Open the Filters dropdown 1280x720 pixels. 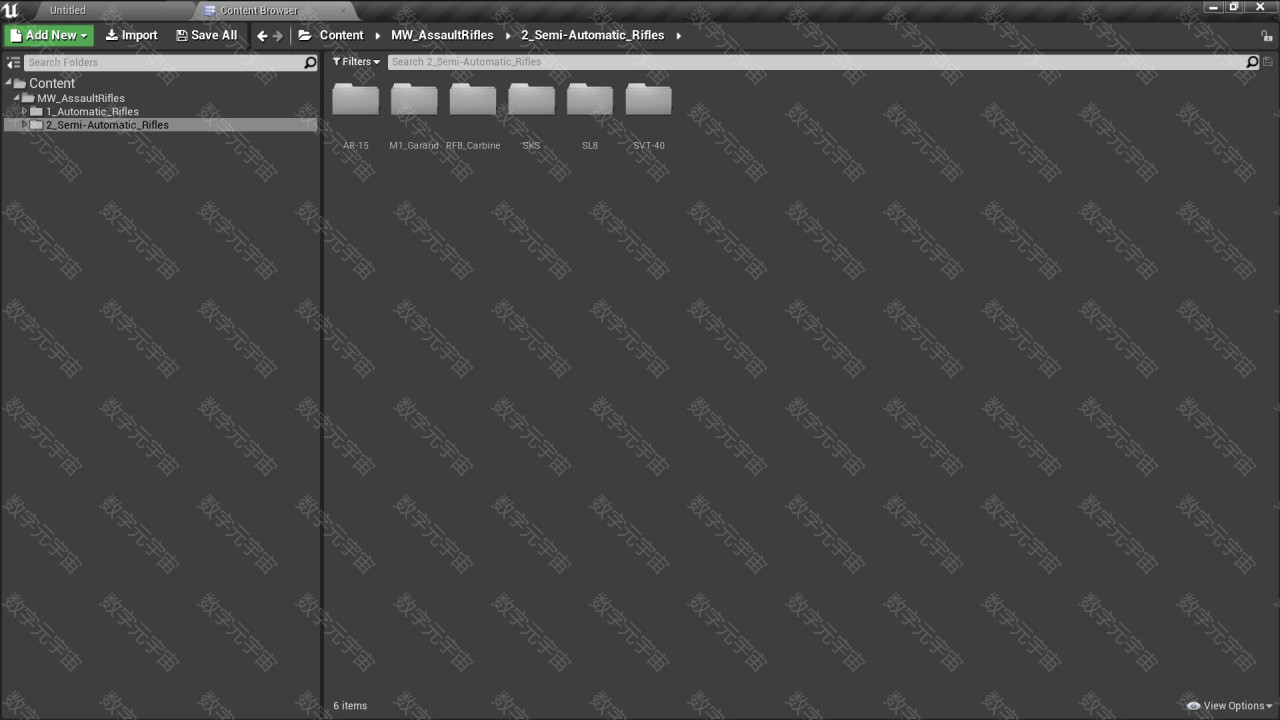point(356,62)
